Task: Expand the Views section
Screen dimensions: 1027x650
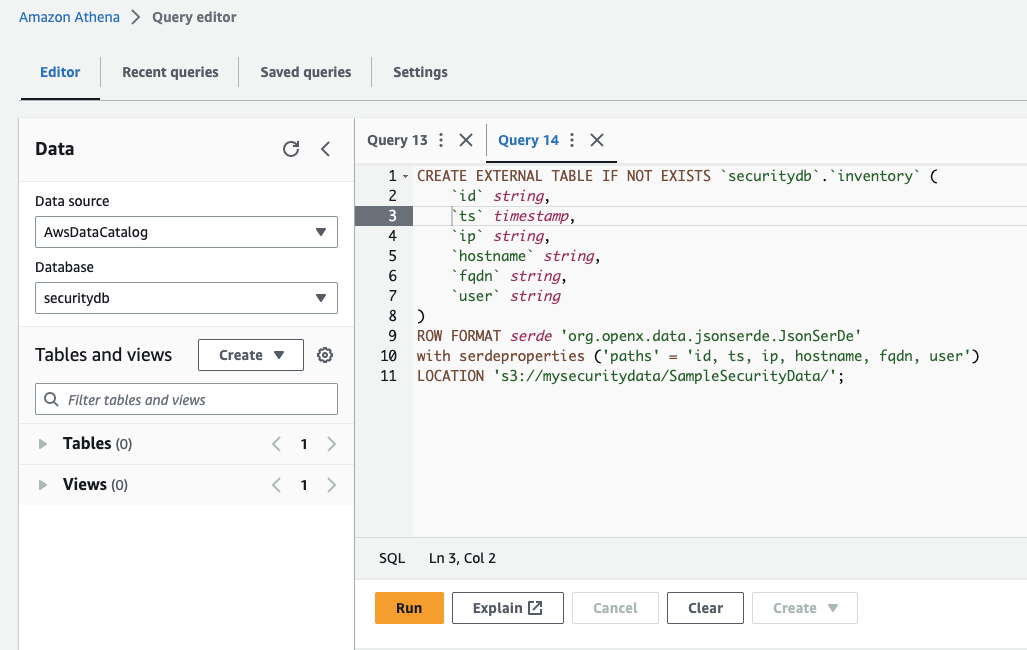Action: 43,485
